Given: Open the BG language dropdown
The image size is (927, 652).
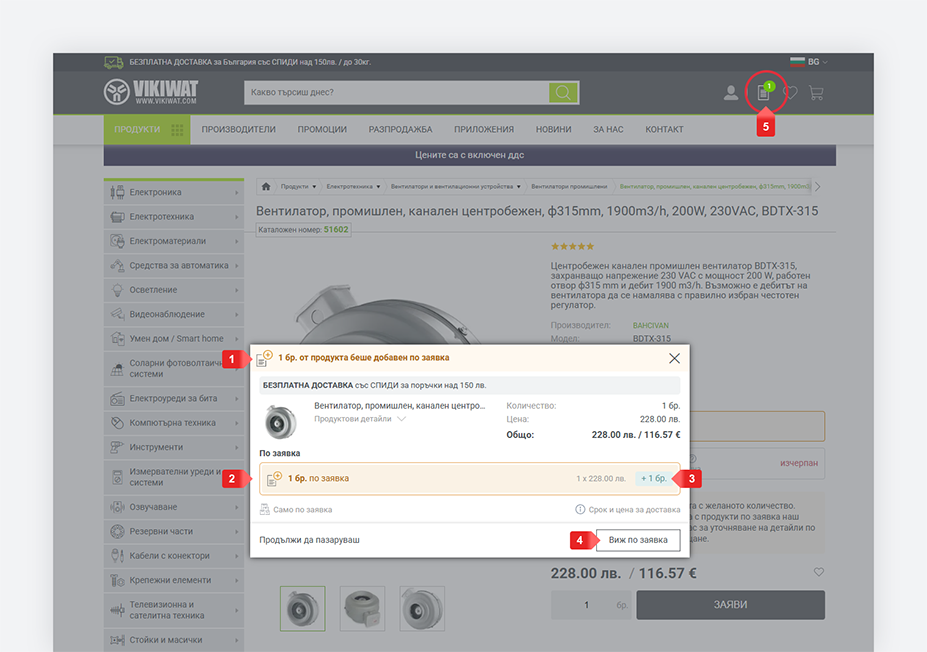Looking at the screenshot, I should coord(809,62).
